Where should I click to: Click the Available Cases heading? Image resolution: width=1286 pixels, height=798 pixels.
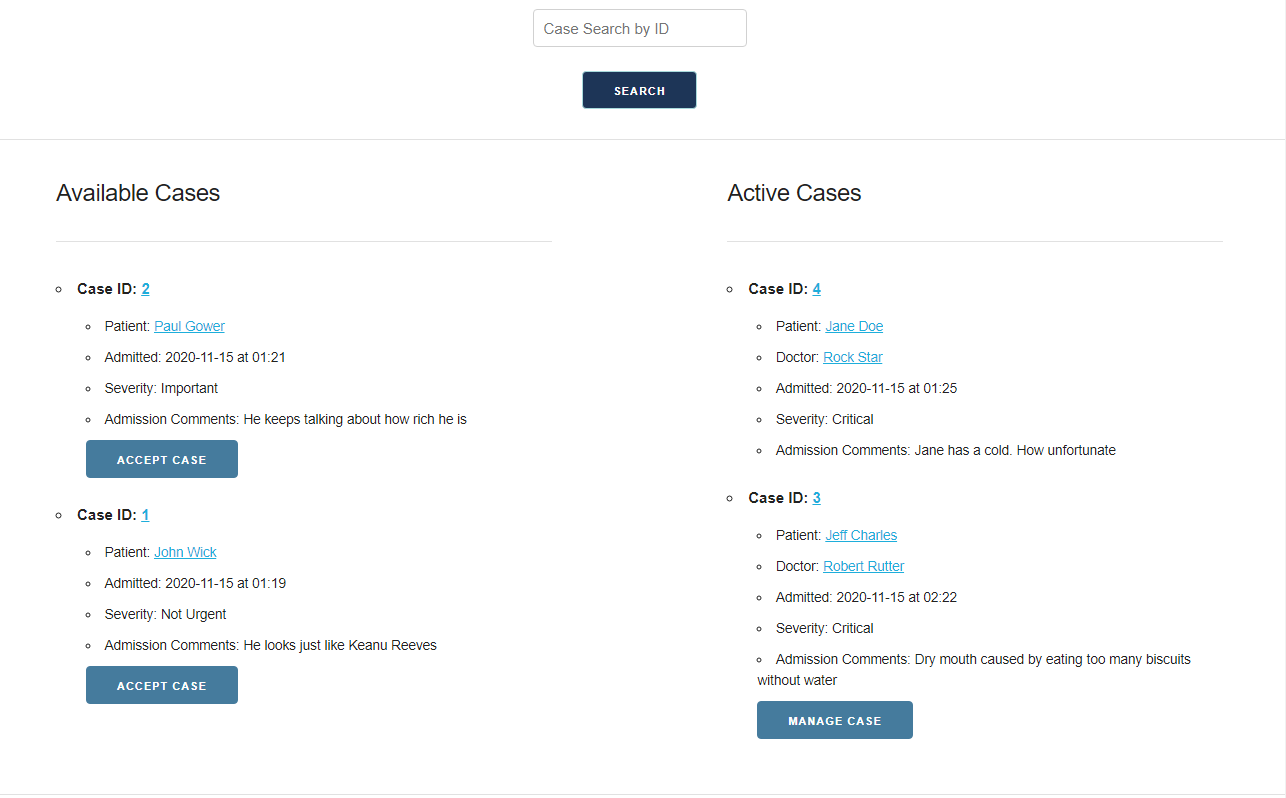coord(138,193)
